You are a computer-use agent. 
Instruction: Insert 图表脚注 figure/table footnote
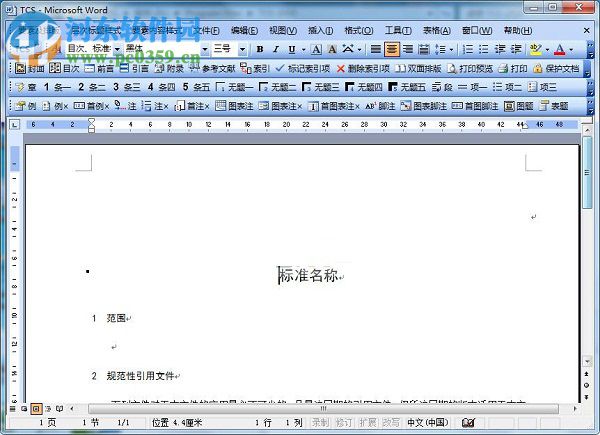(x=423, y=106)
